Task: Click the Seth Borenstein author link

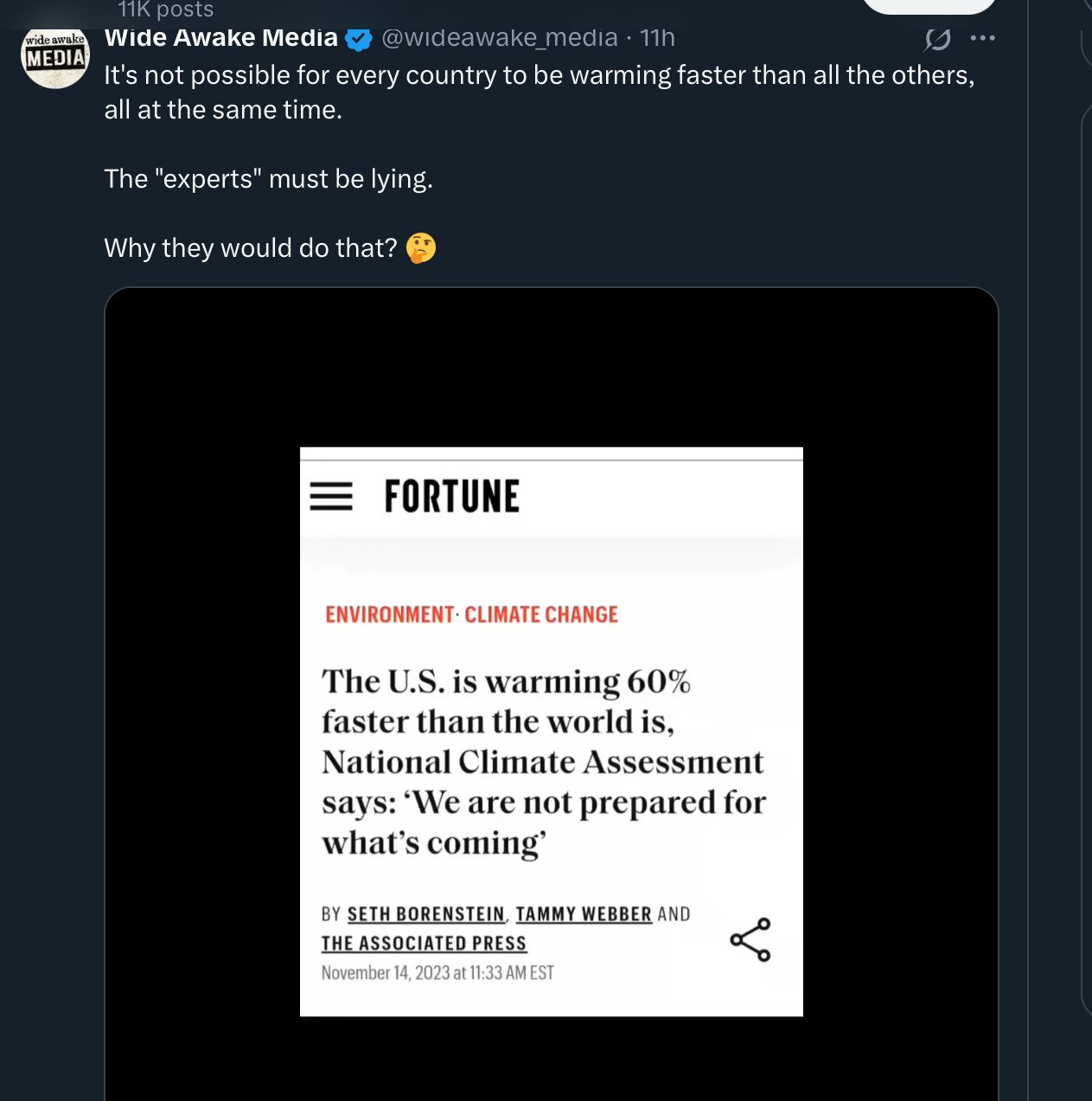Action: point(425,914)
